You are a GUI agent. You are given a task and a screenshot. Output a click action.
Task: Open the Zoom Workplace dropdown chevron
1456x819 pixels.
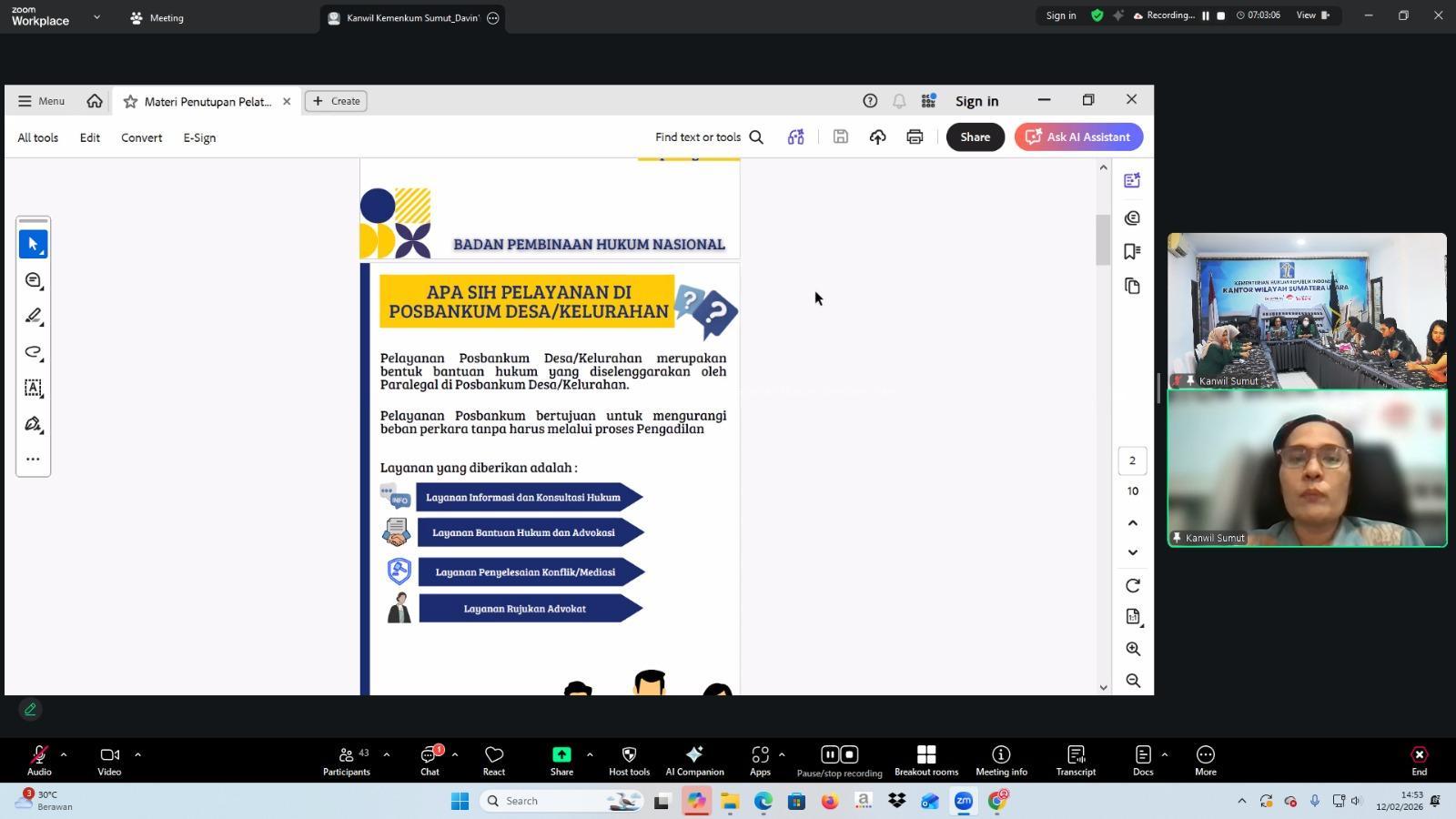click(x=96, y=17)
